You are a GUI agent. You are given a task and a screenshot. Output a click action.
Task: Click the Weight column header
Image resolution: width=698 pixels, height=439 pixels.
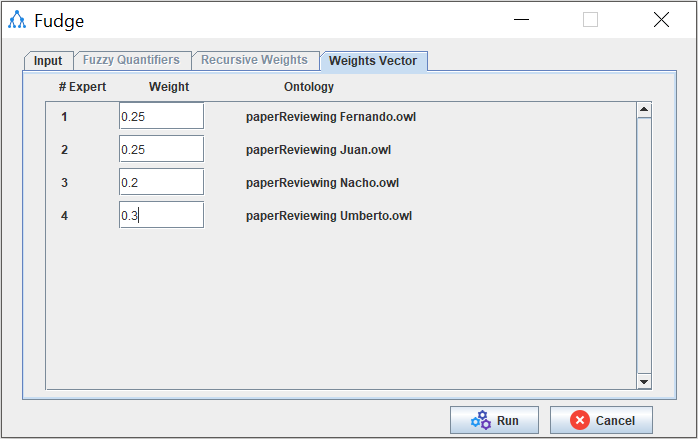[169, 87]
